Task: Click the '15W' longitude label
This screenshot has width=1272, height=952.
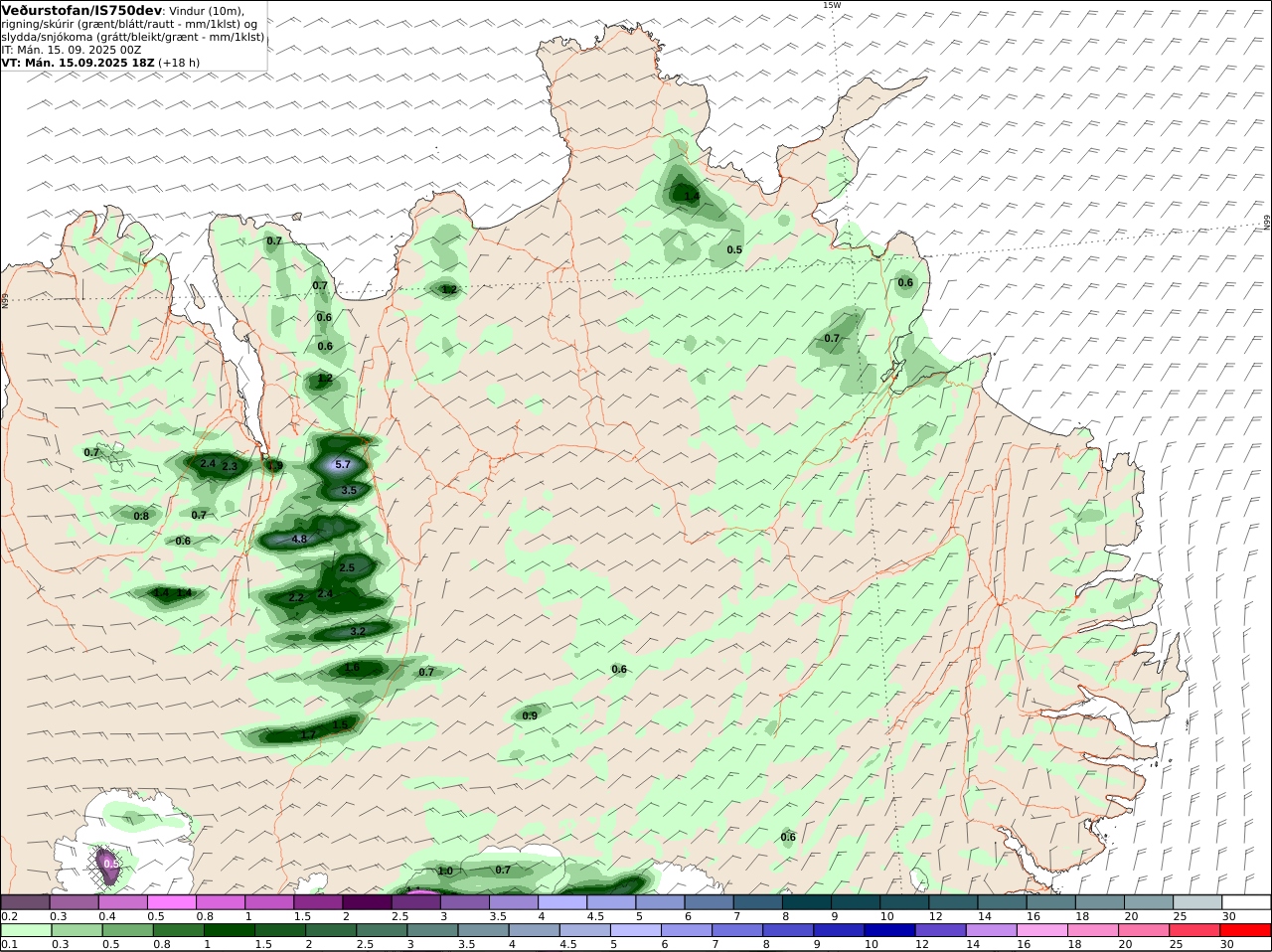Action: [x=831, y=5]
